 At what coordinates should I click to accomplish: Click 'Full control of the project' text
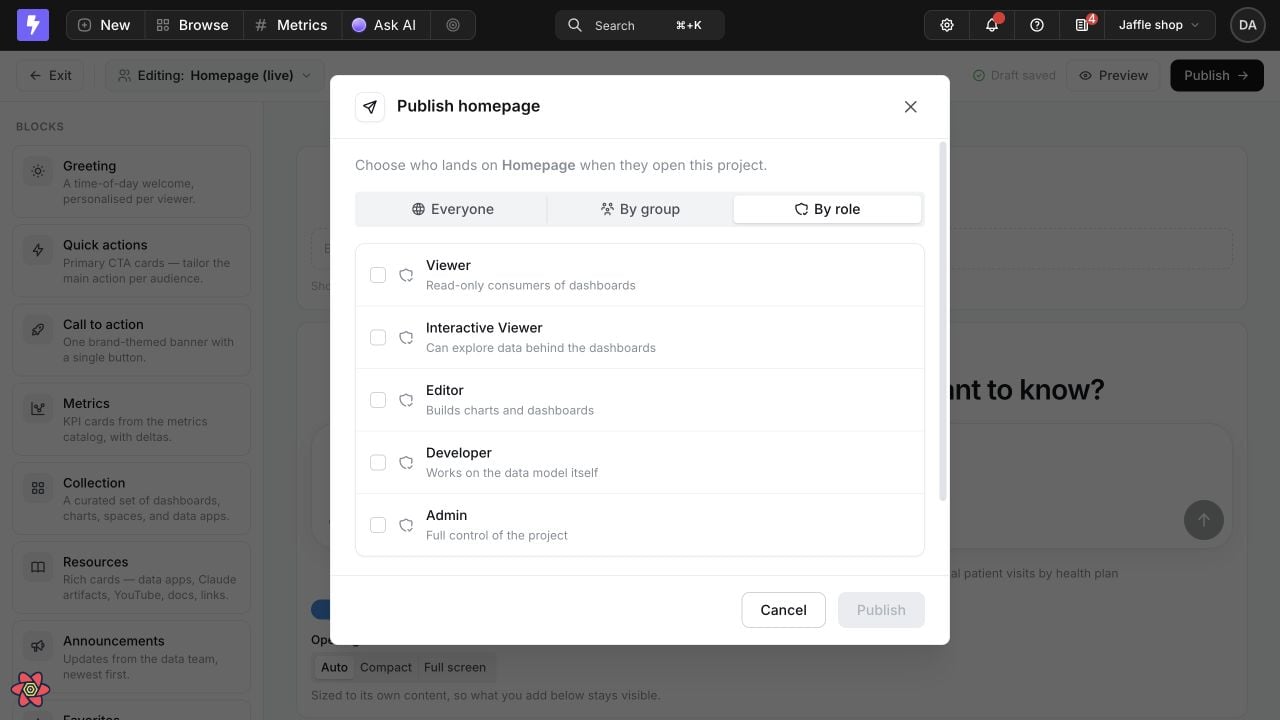pos(497,535)
